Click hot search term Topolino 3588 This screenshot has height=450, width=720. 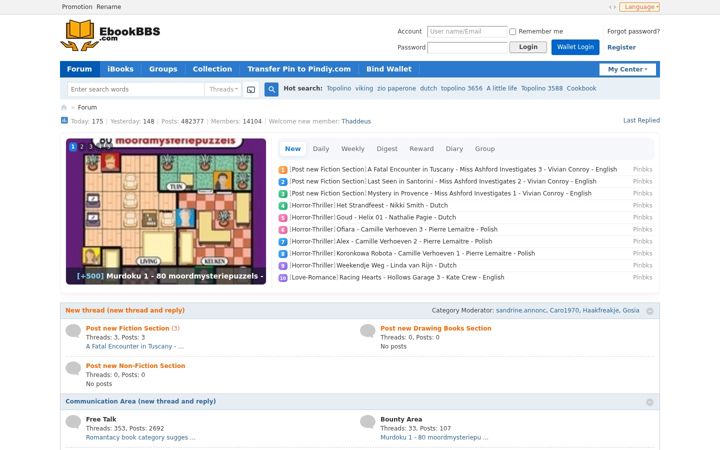pyautogui.click(x=541, y=88)
